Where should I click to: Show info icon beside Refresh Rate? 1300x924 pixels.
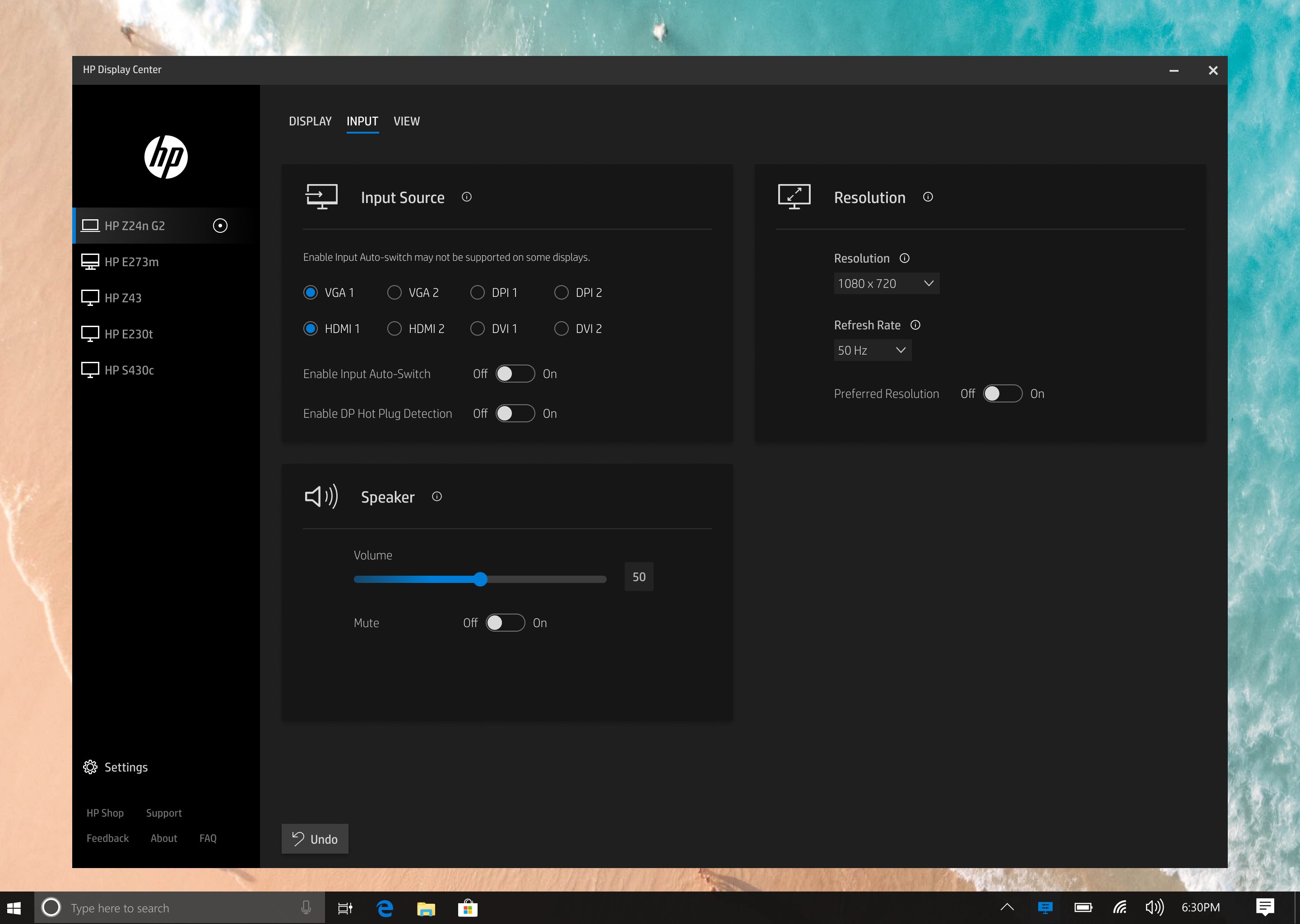click(915, 325)
